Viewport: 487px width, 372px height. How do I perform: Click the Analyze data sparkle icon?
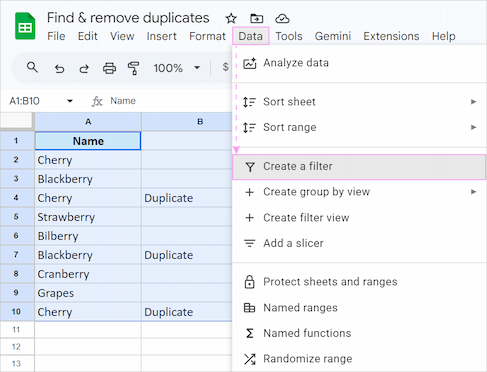coord(250,63)
